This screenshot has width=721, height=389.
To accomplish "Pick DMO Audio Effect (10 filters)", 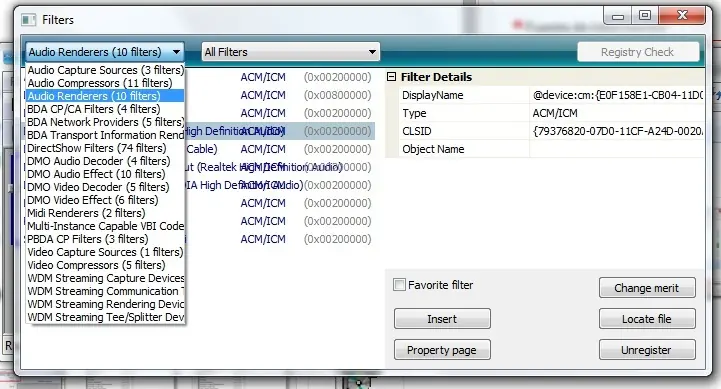I will 105,174.
